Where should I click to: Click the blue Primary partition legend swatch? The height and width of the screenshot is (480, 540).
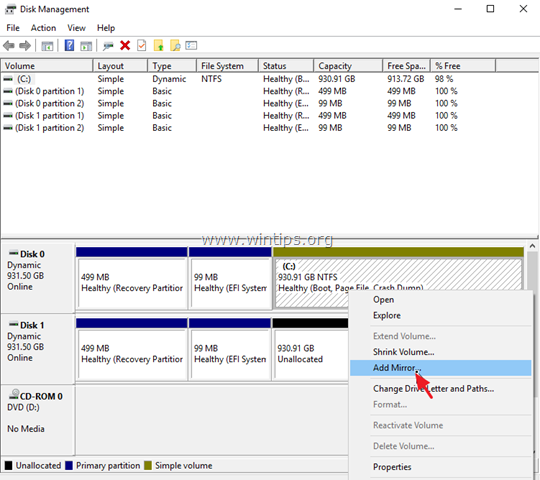[x=69, y=466]
